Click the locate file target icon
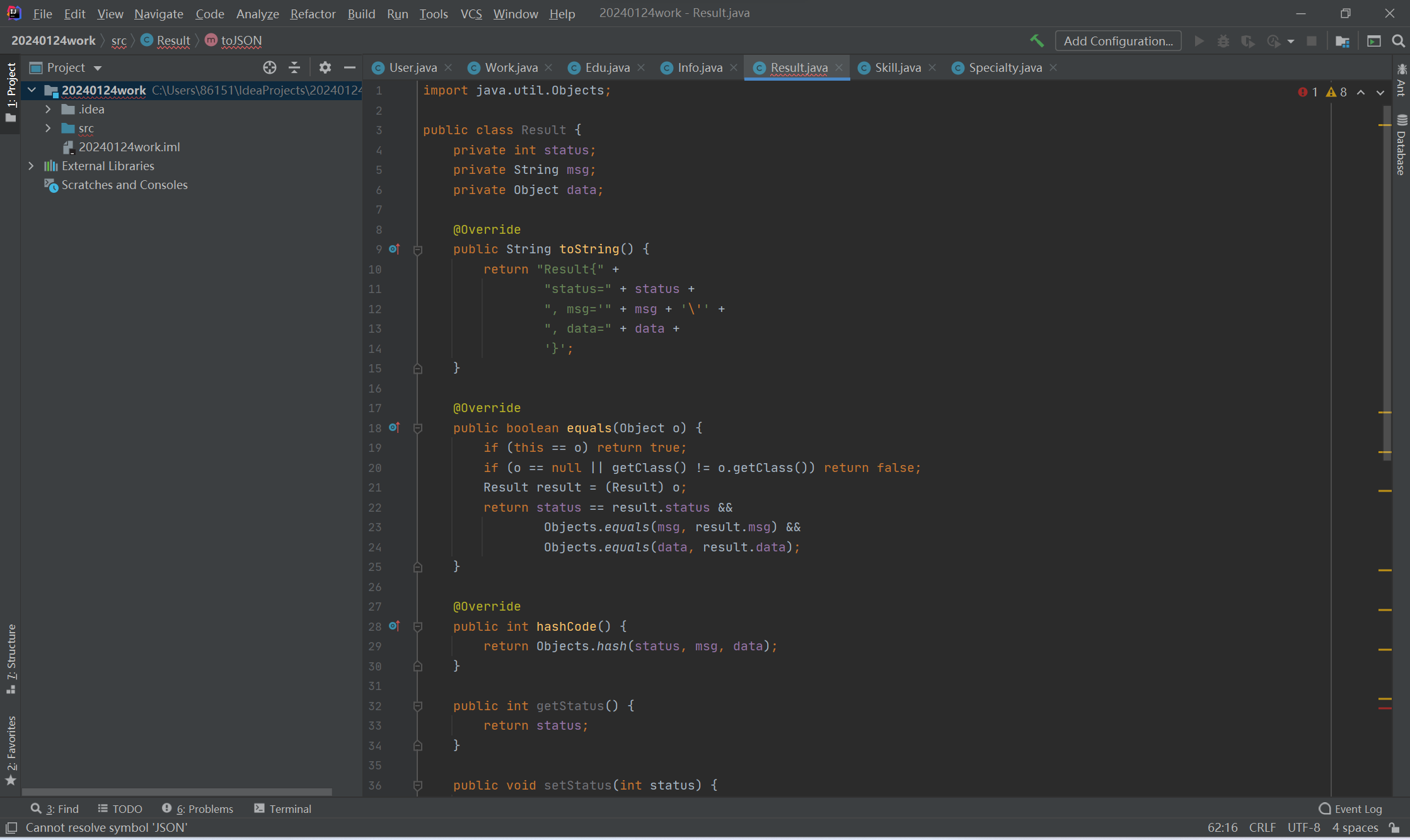This screenshot has width=1410, height=840. 269,67
